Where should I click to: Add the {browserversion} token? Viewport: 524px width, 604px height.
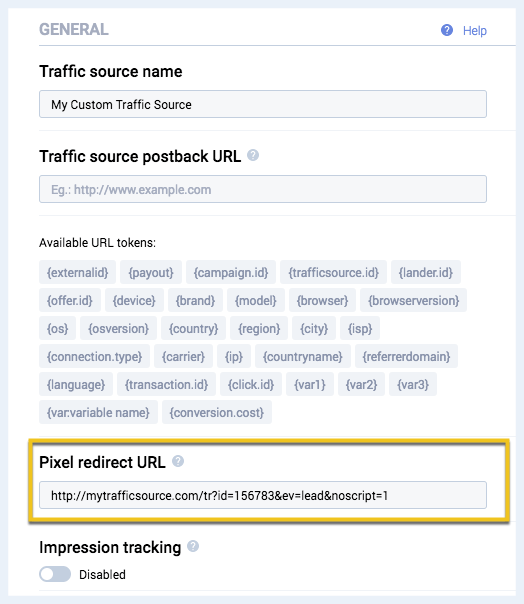[413, 300]
